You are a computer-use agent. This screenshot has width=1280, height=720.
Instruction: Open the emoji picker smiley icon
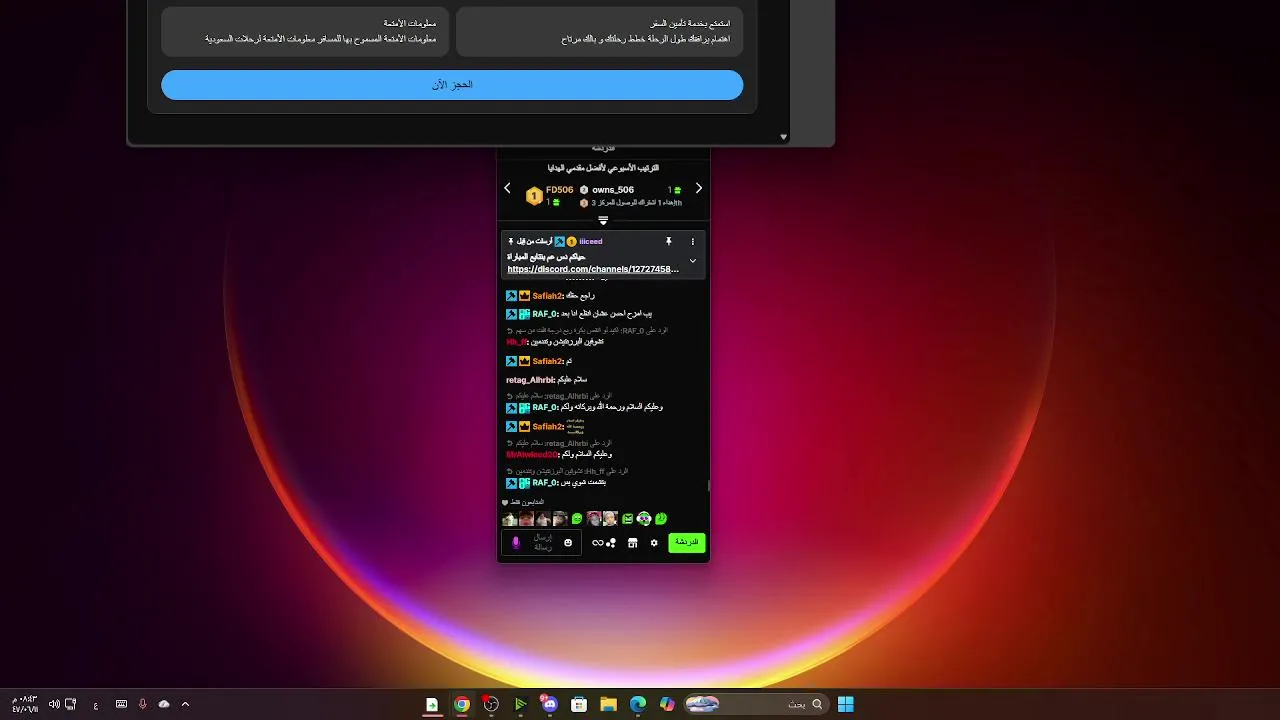click(568, 543)
